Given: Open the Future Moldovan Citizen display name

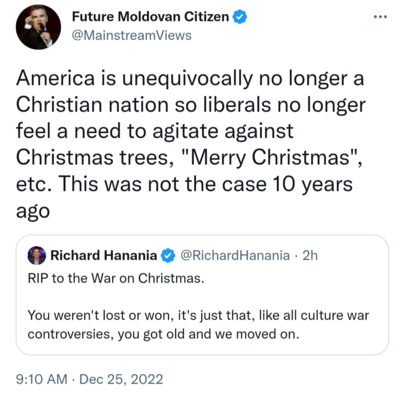Looking at the screenshot, I should coord(150,17).
